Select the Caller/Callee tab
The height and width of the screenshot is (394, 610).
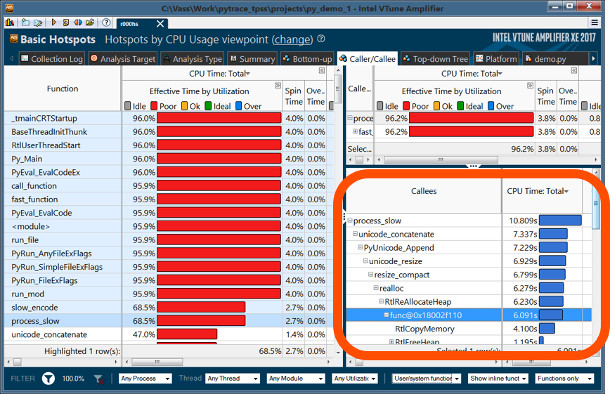[367, 59]
